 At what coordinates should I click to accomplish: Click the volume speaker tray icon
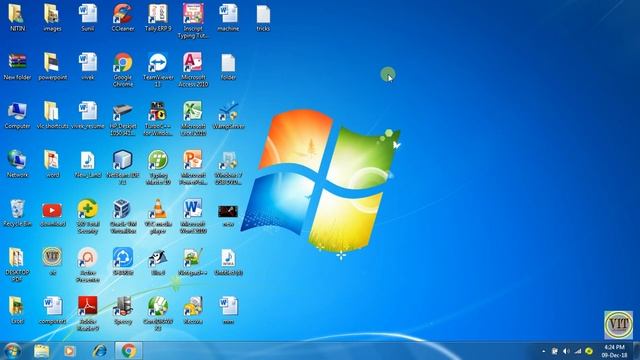click(566, 351)
